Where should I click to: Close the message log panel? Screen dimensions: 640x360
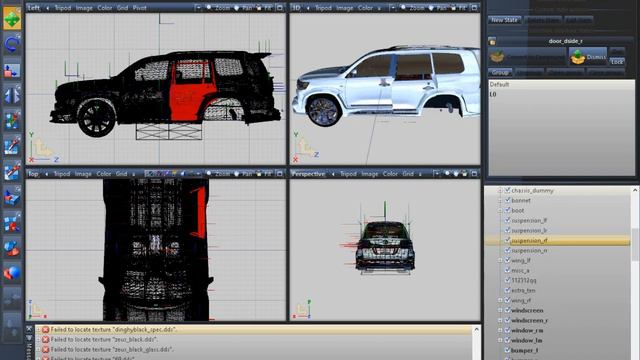click(x=29, y=329)
